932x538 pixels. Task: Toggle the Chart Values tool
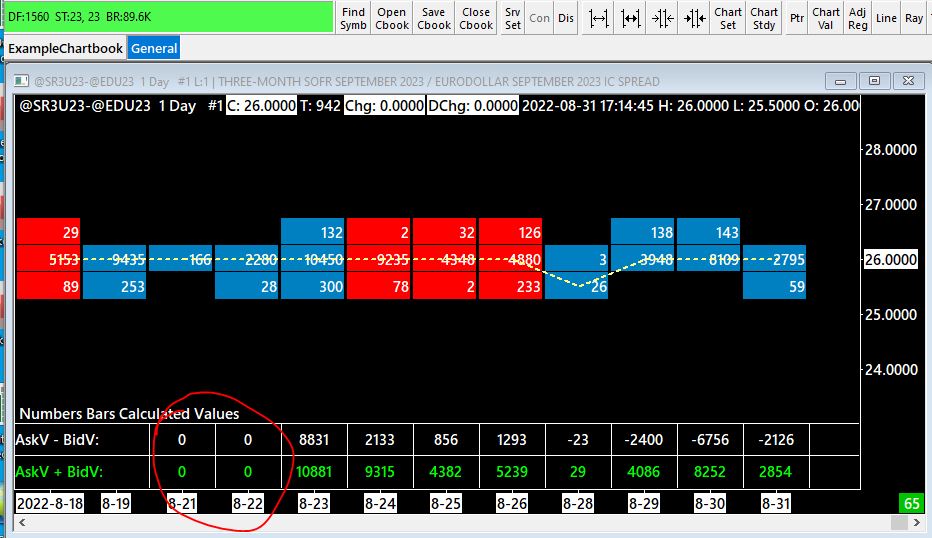pyautogui.click(x=826, y=18)
